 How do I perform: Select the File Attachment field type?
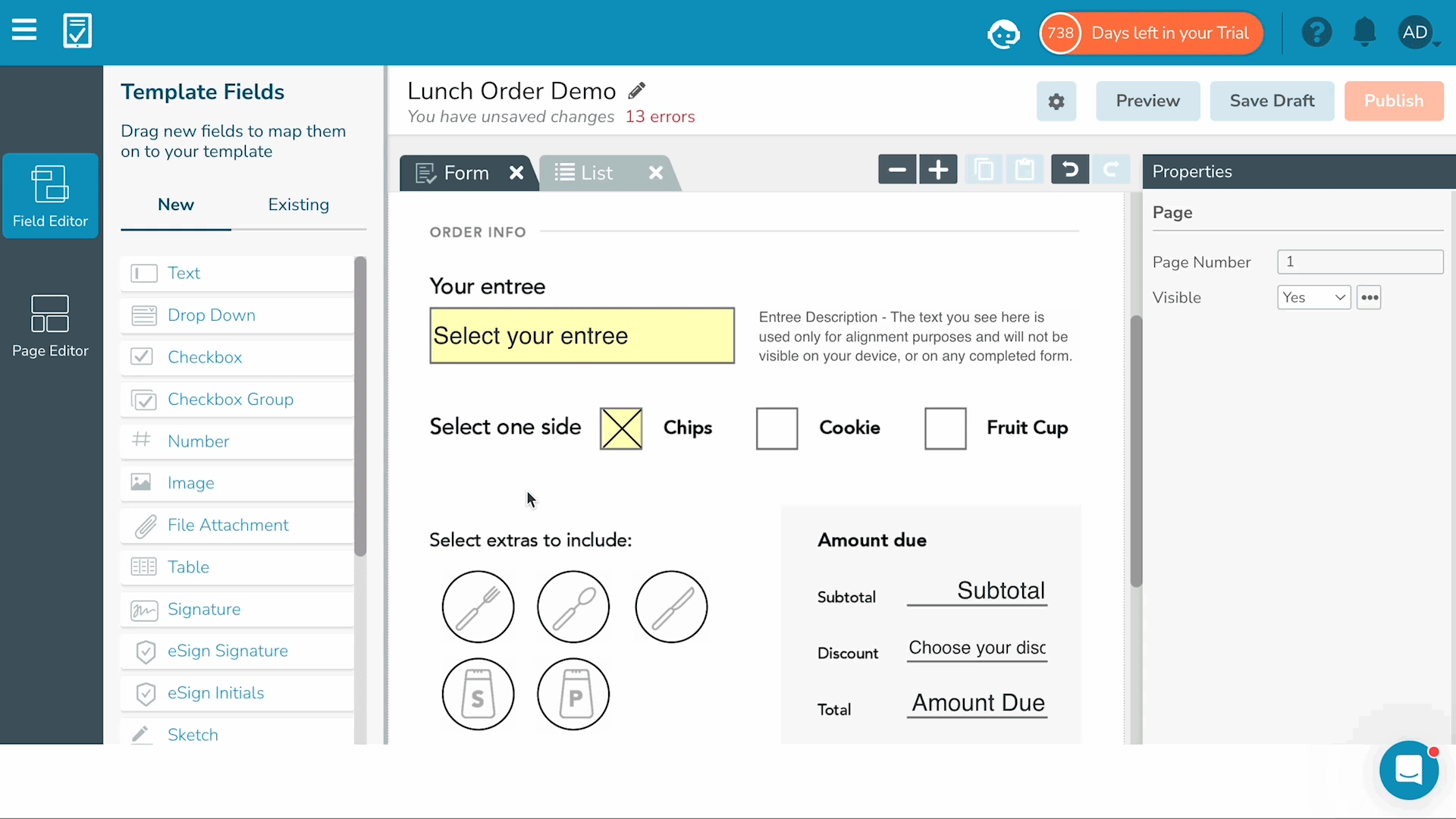pyautogui.click(x=237, y=526)
